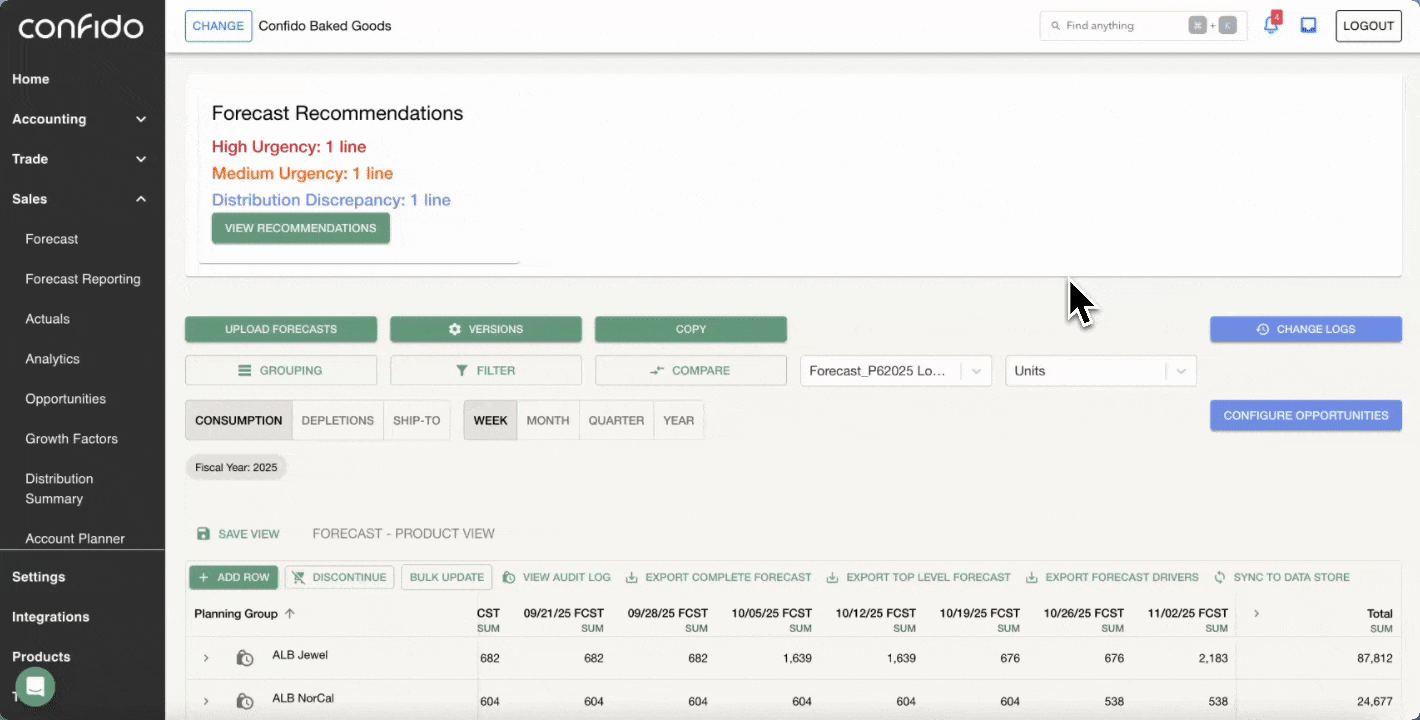The height and width of the screenshot is (720, 1420).
Task: Switch to Depletions view toggle
Action: (337, 421)
